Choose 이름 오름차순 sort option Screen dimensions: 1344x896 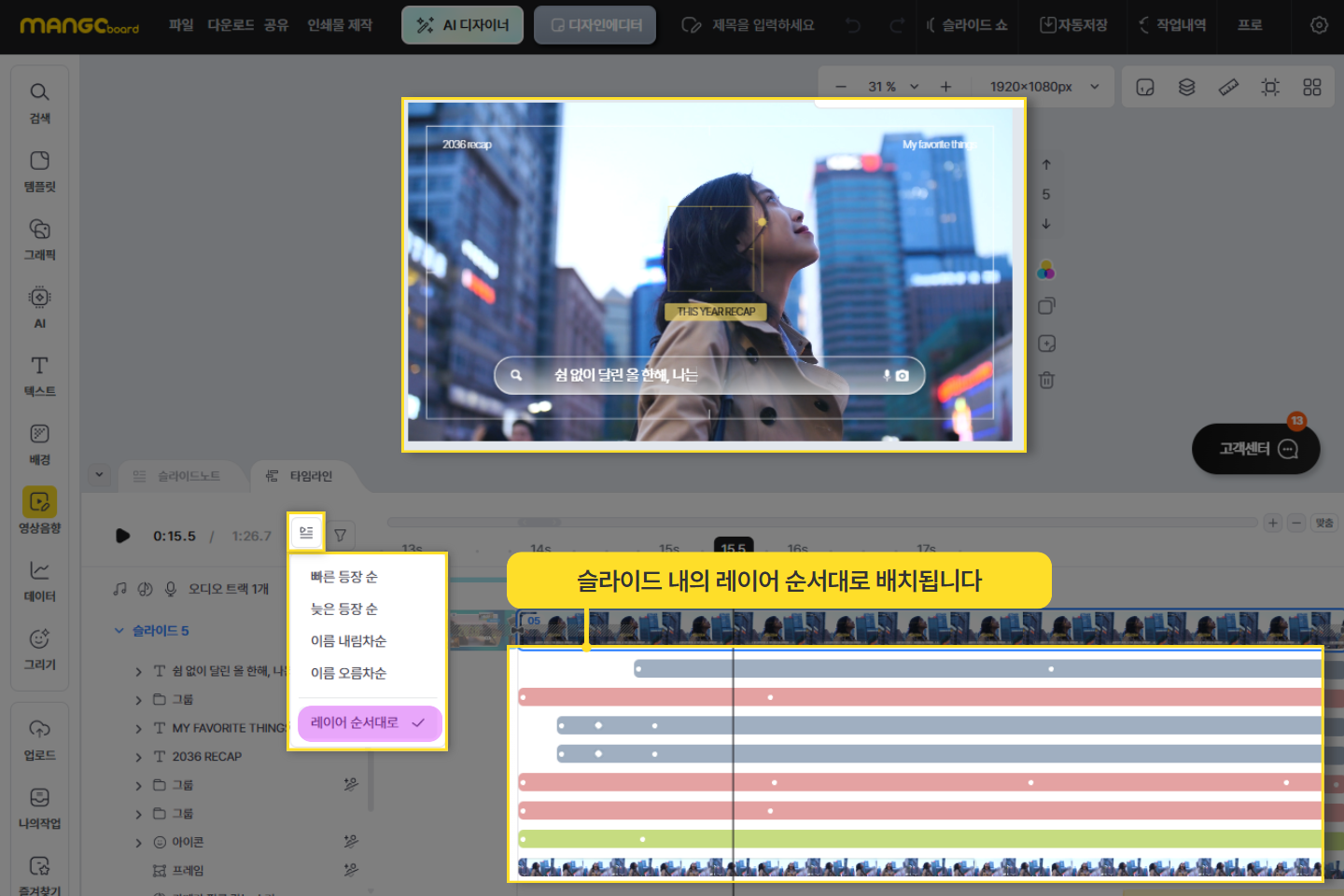(x=348, y=673)
